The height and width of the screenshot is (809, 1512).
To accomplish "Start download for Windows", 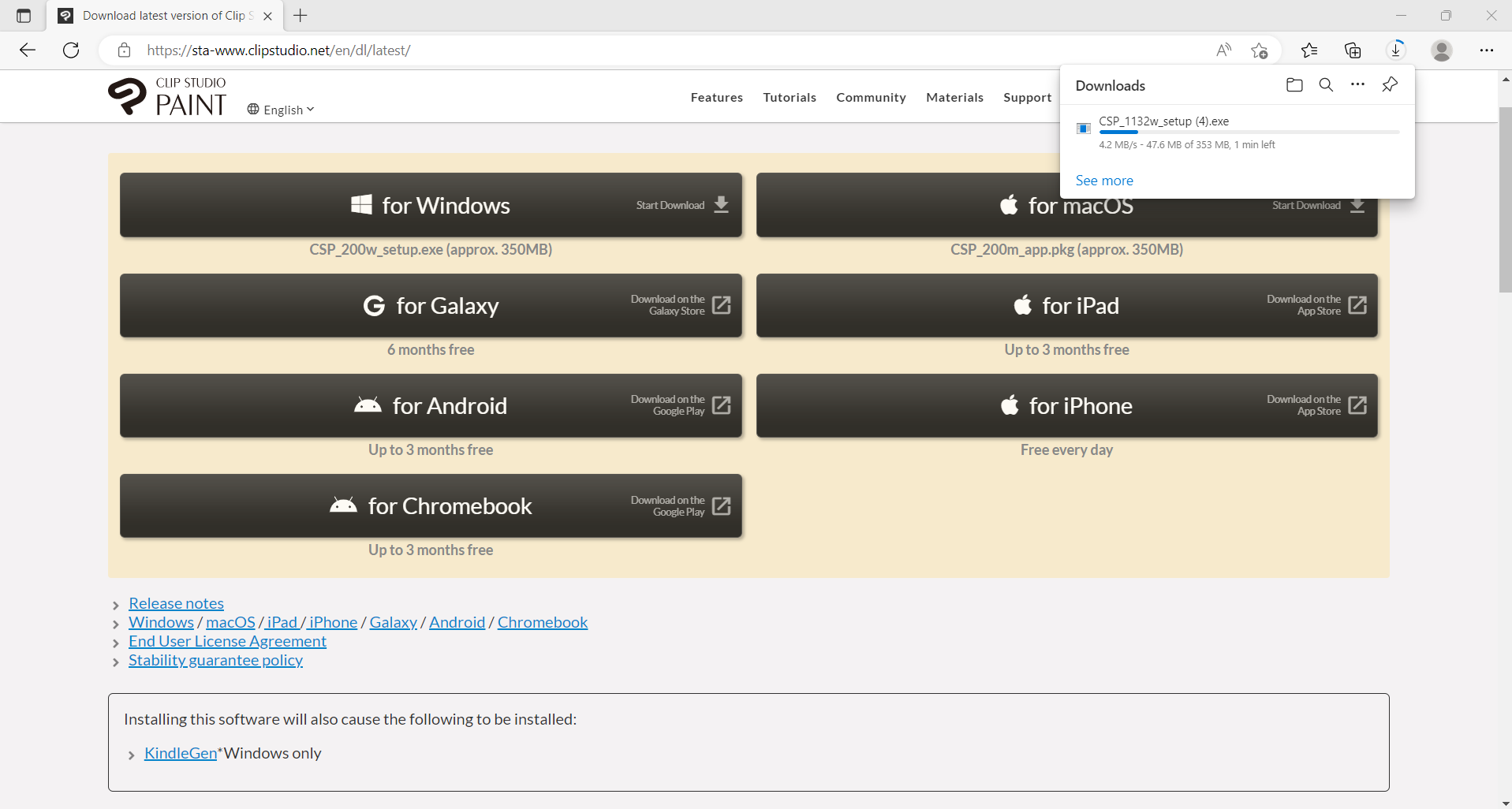I will coord(431,205).
